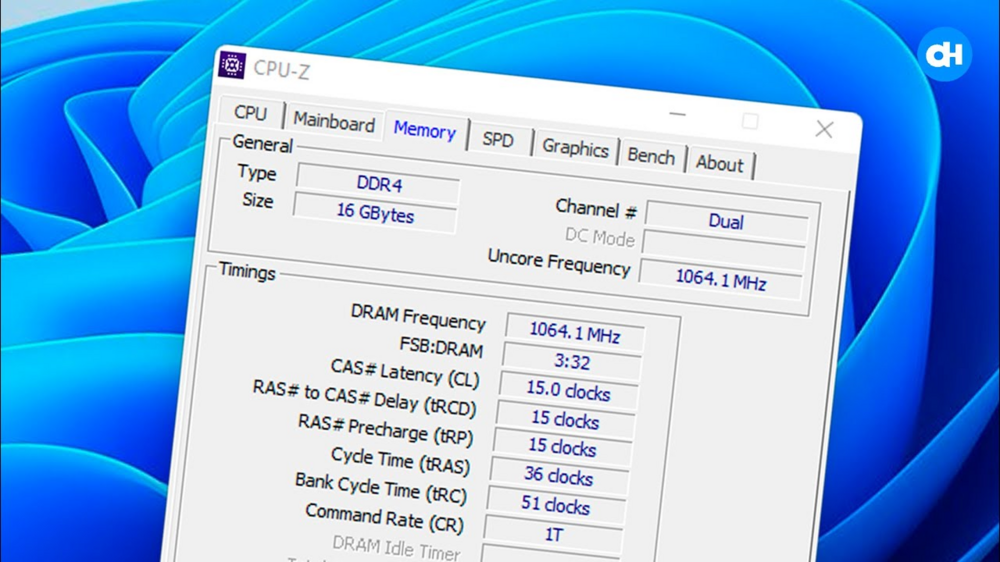Switch to the Bench tab
This screenshot has height=562, width=1000.
point(651,156)
